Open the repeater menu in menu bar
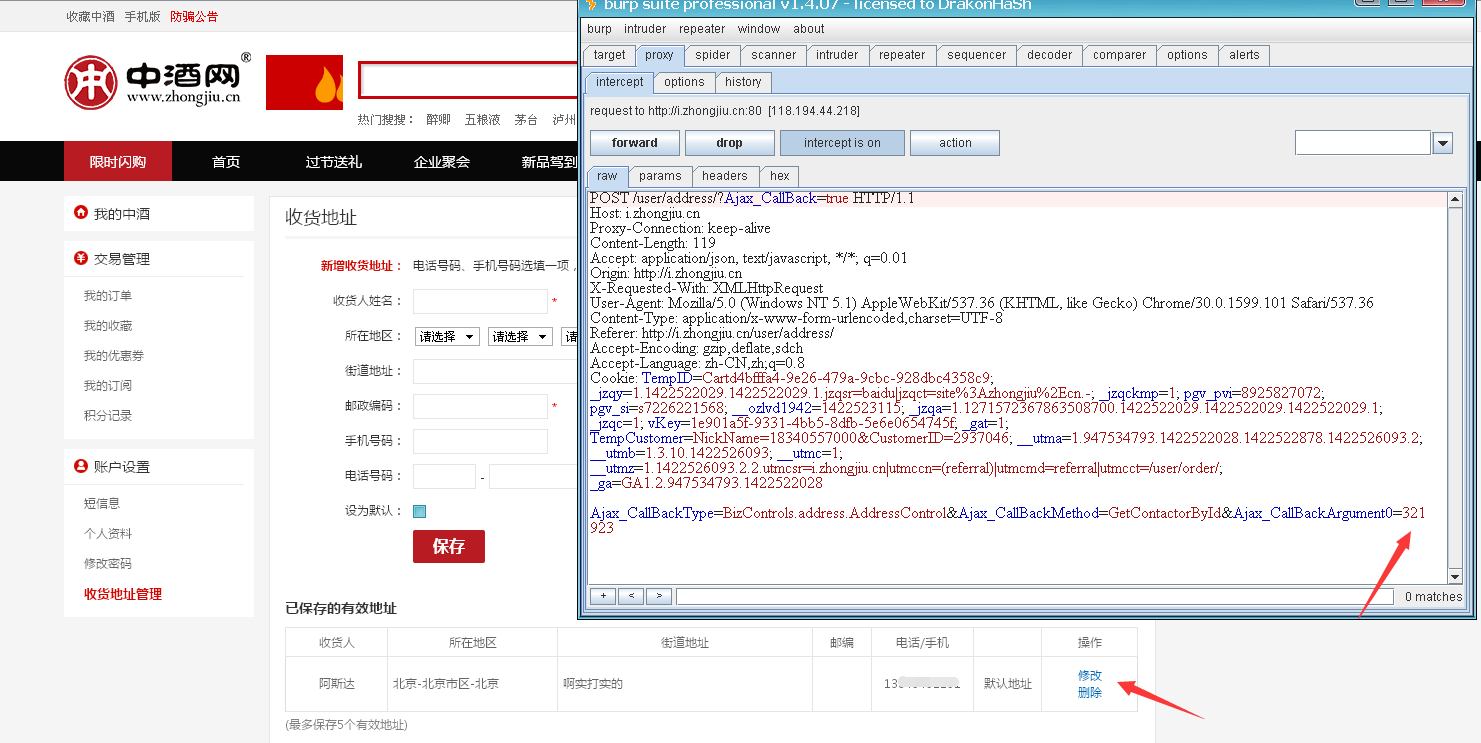The image size is (1481, 743). point(702,29)
